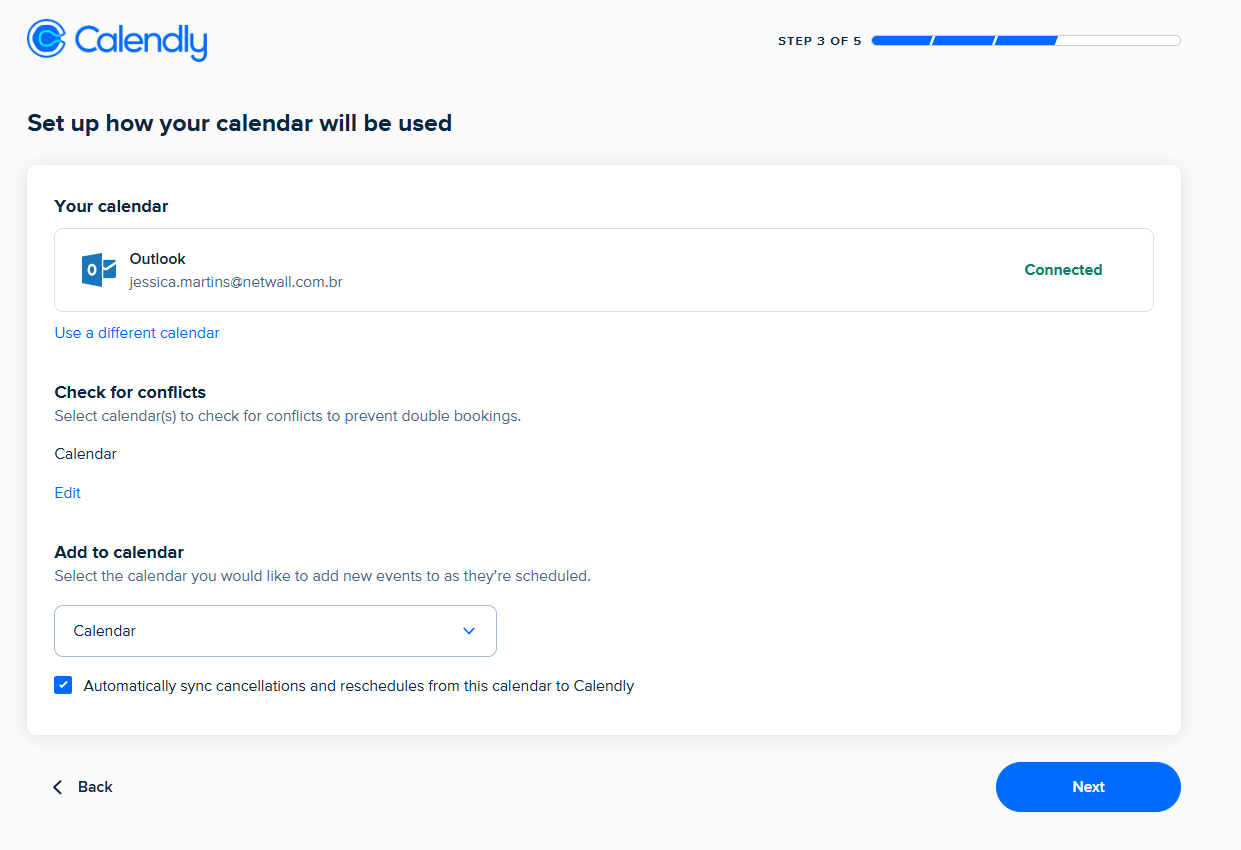Viewport: 1241px width, 850px height.
Task: Click the jessica.martins email address
Action: (x=236, y=282)
